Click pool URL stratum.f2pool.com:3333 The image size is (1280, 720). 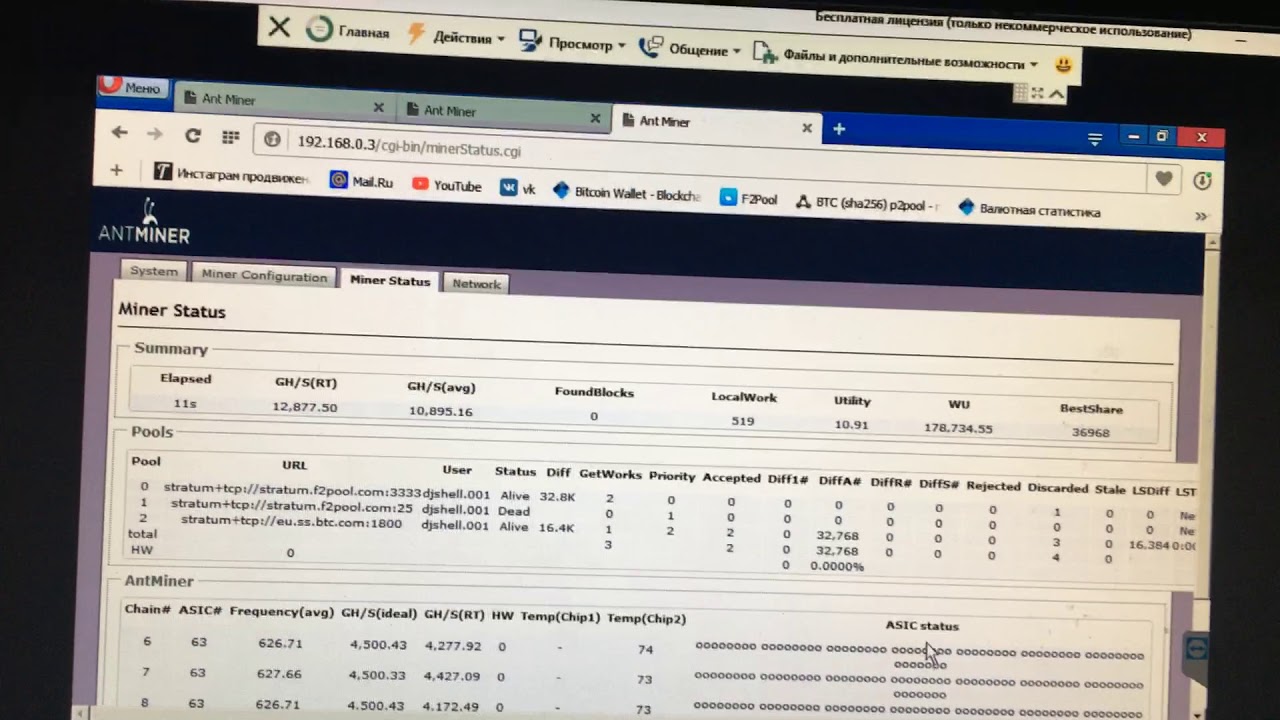coord(292,490)
